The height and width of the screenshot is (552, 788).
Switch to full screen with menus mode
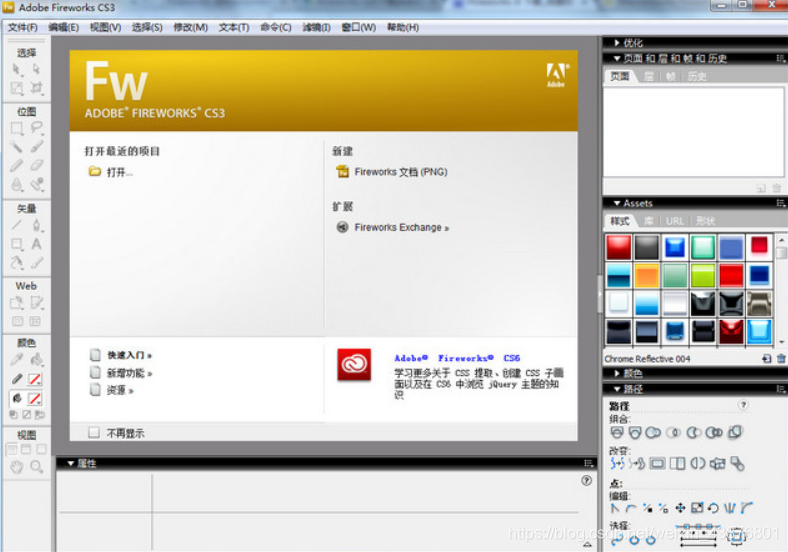tap(26, 449)
